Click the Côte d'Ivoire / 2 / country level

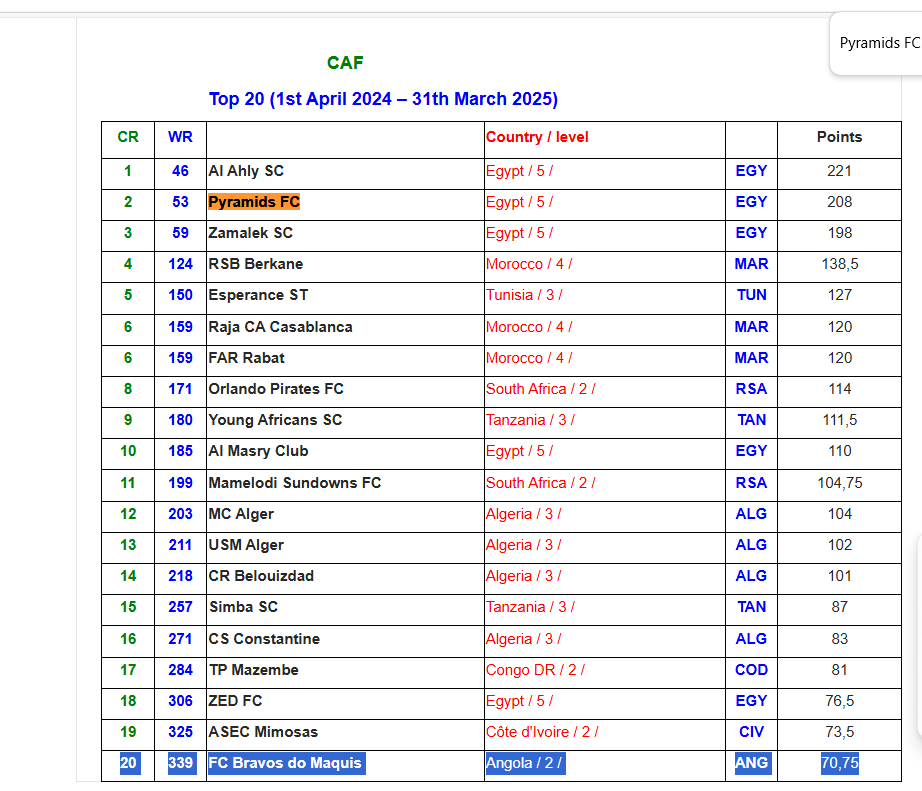(542, 732)
